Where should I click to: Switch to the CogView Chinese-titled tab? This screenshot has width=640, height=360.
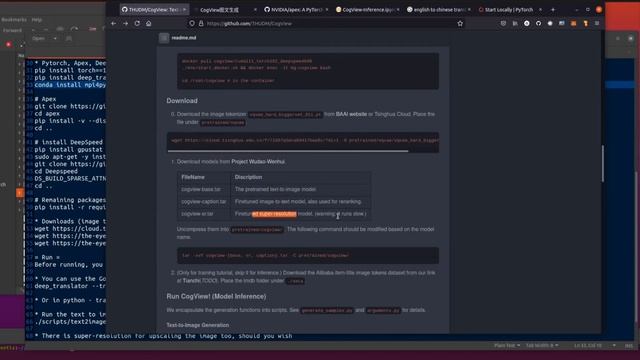point(224,9)
